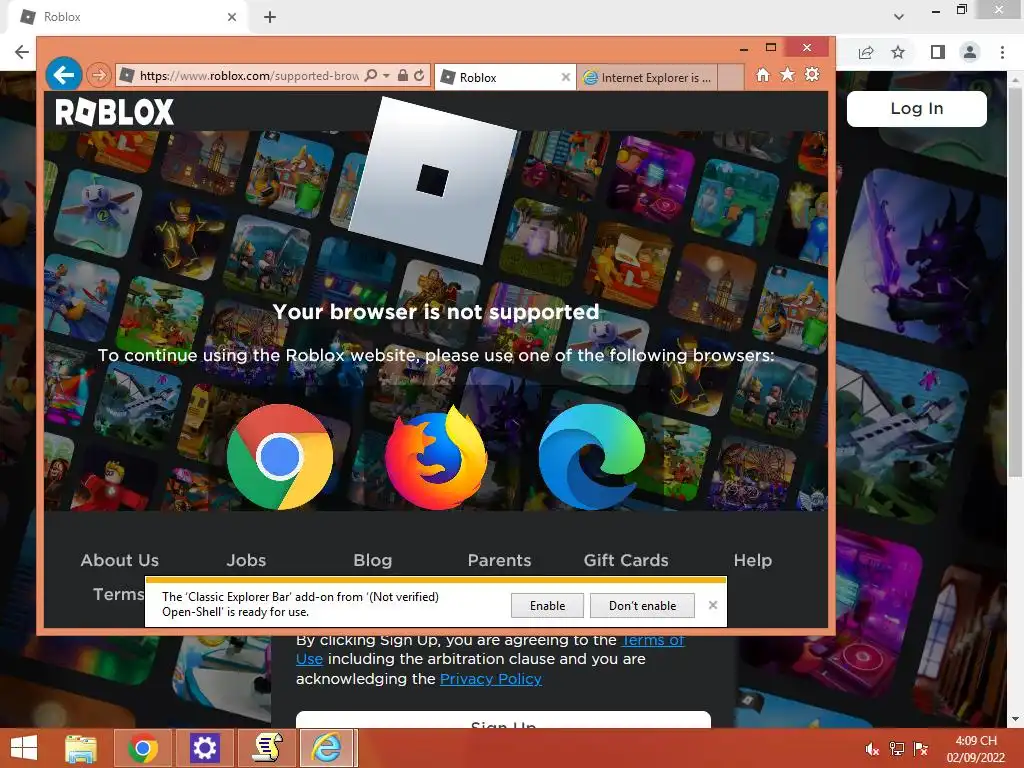Click the Chrome page vertical scrollbar
Screen dimensions: 1024x768
click(x=1016, y=281)
